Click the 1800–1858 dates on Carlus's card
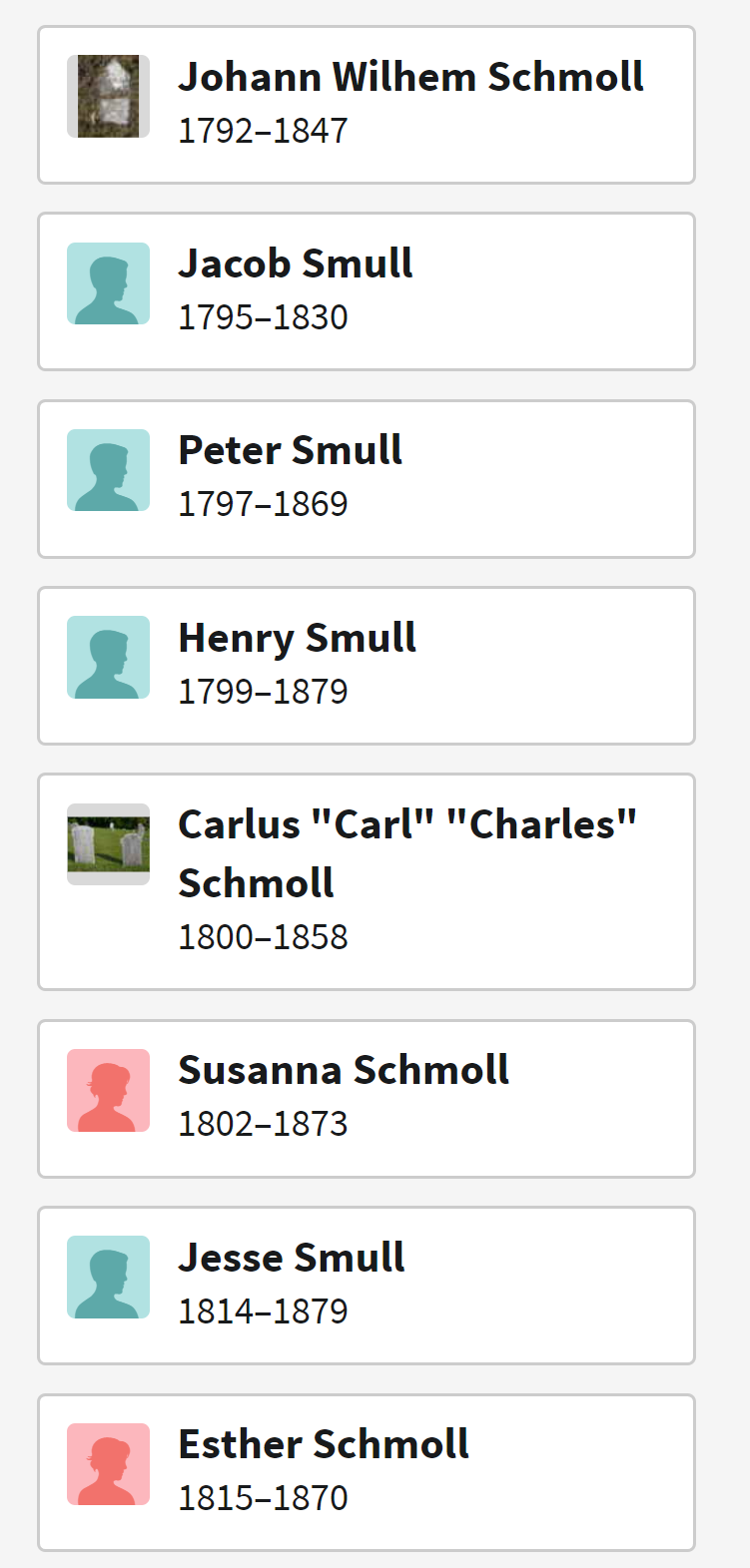The width and height of the screenshot is (750, 1568). click(263, 937)
